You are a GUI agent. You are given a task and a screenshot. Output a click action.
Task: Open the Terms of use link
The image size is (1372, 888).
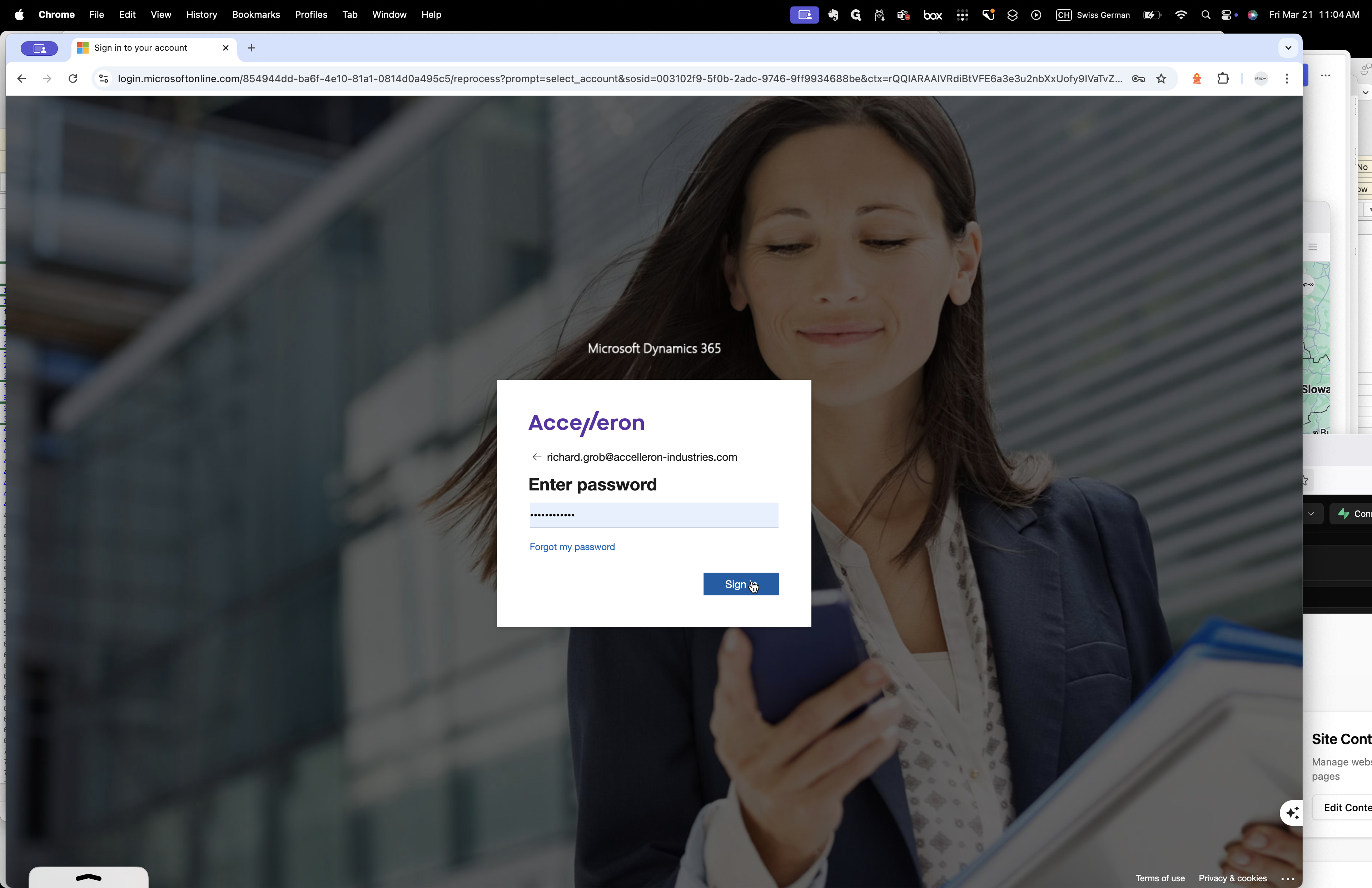tap(1160, 878)
